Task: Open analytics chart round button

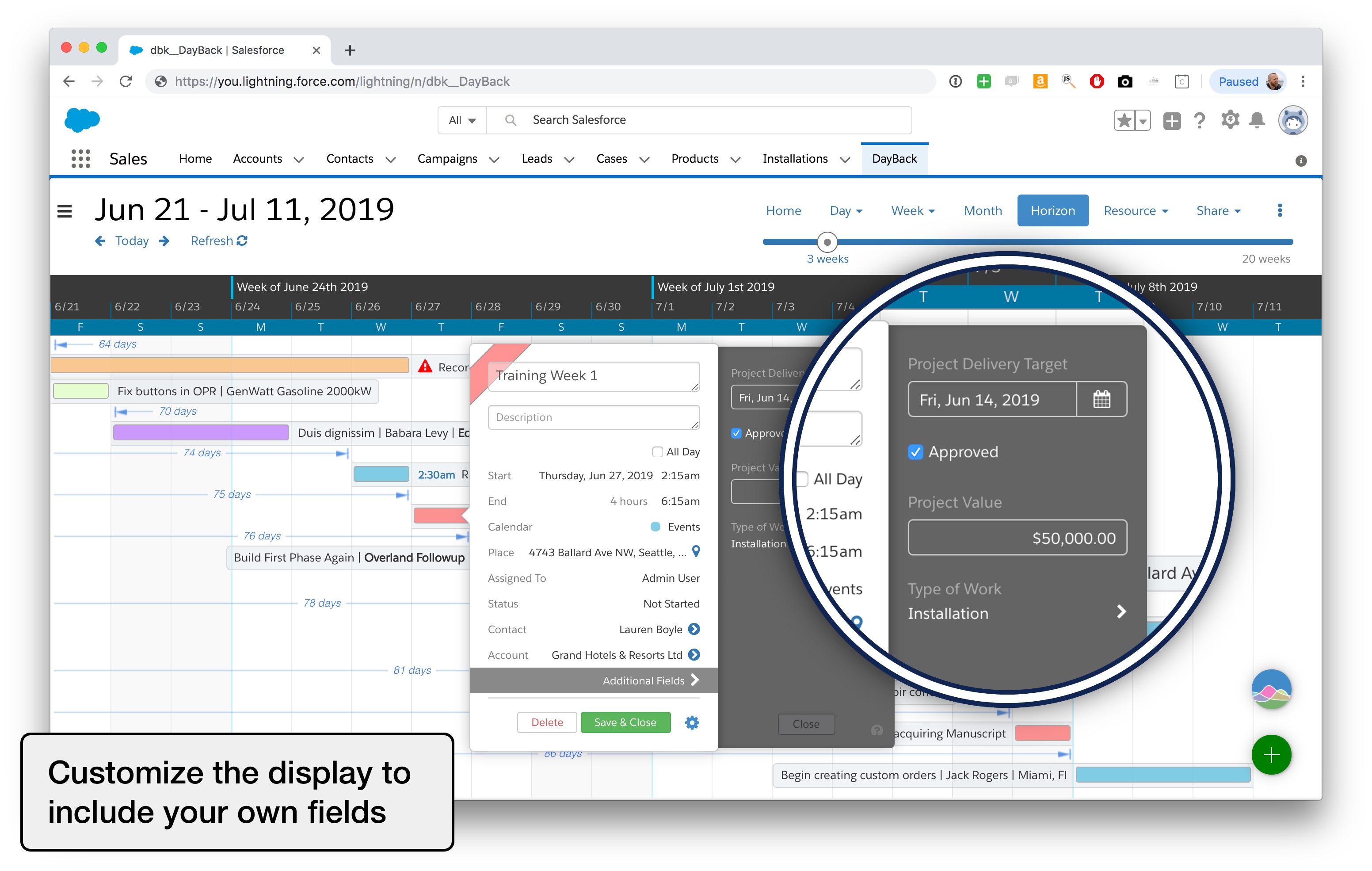Action: [1271, 689]
